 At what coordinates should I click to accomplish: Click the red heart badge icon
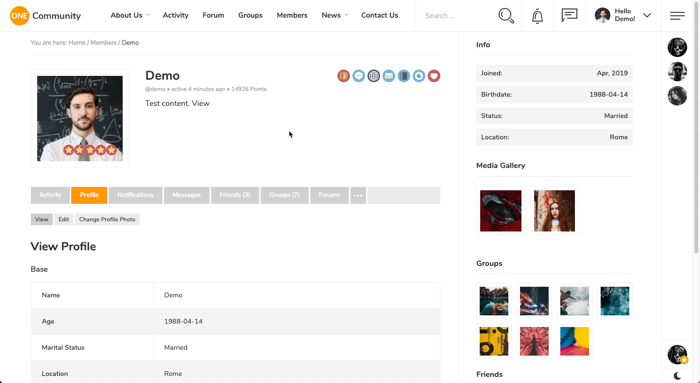click(x=434, y=76)
